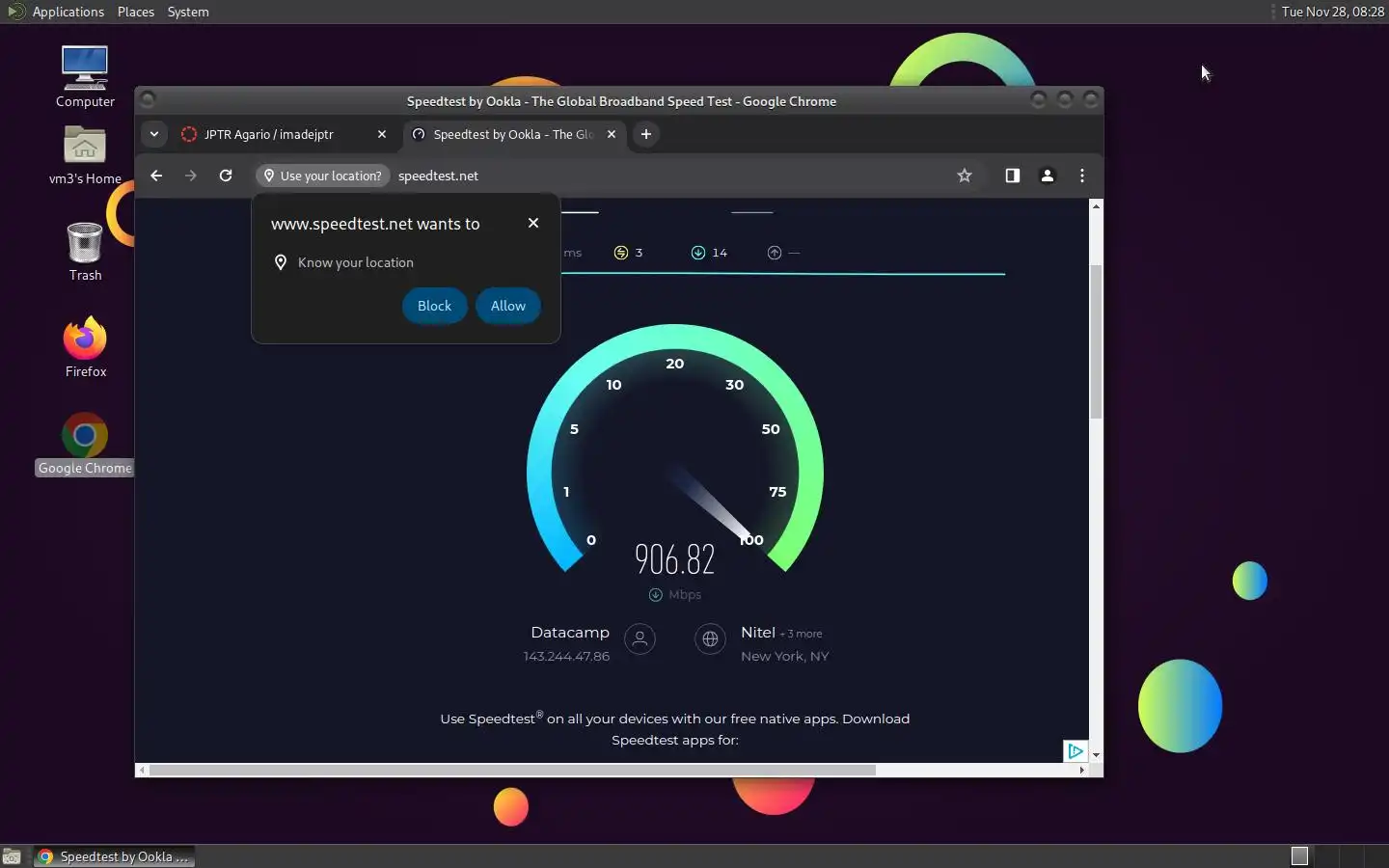Click the jitter icon showing 3
The width and height of the screenshot is (1389, 868).
click(621, 253)
